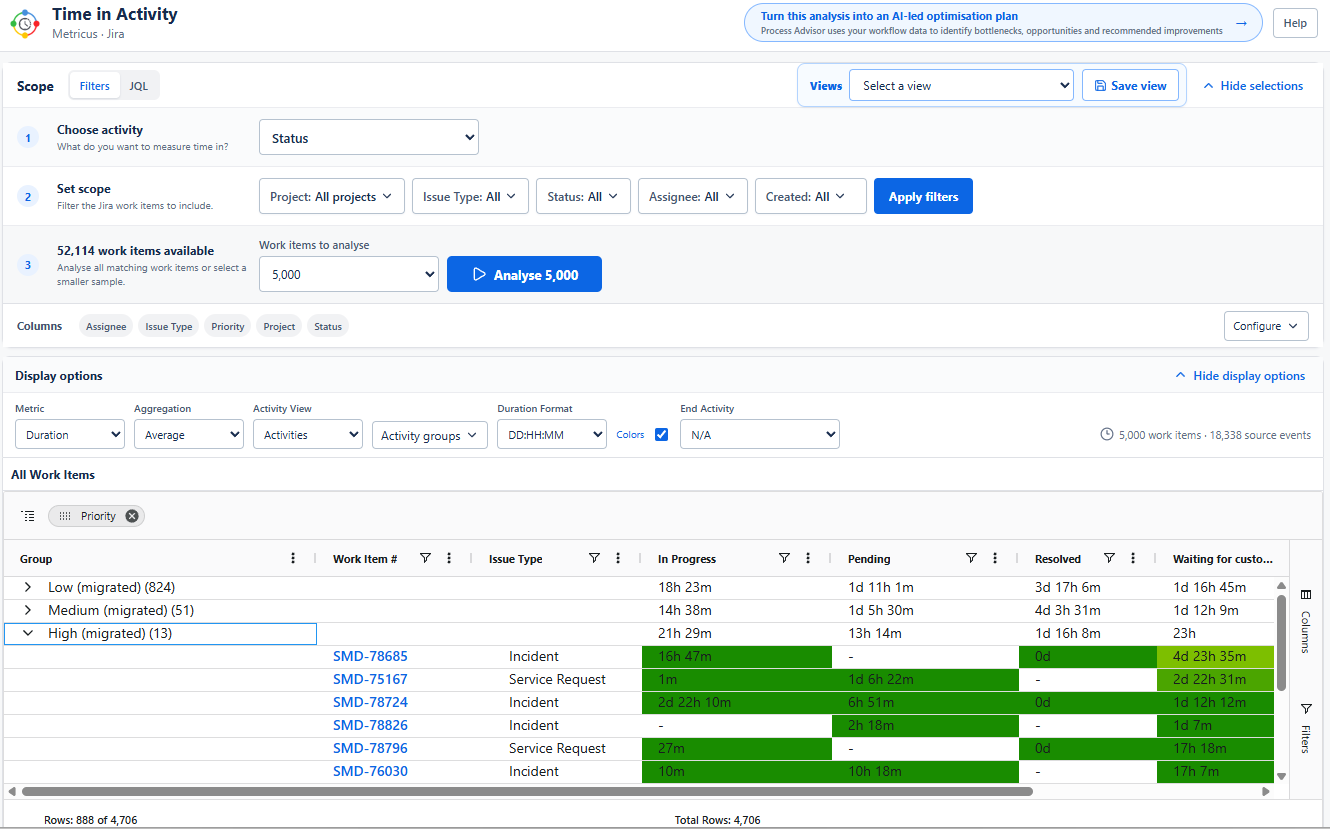Click the Save view button
The height and width of the screenshot is (829, 1330).
tap(1130, 86)
